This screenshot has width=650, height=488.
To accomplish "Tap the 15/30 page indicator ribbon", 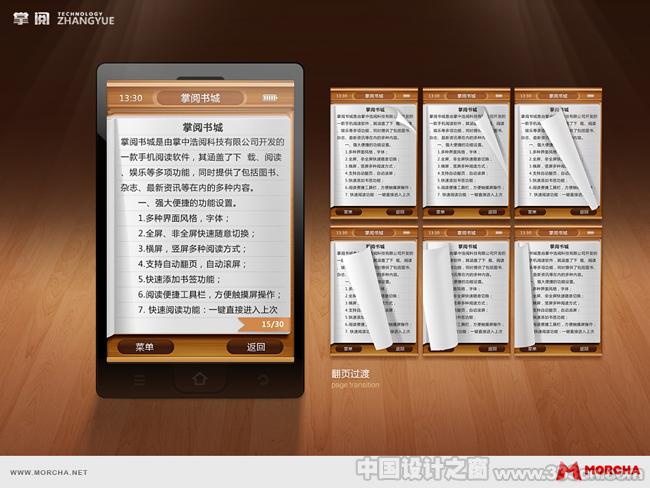I will point(264,324).
